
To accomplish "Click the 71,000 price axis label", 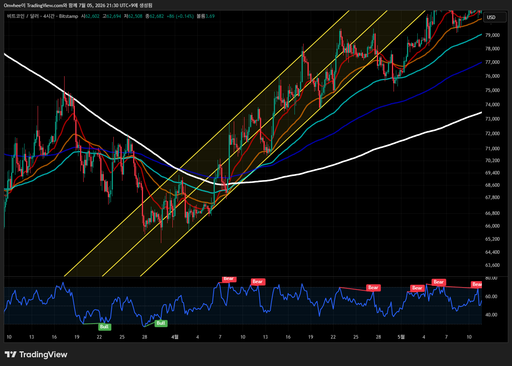I will coord(492,148).
